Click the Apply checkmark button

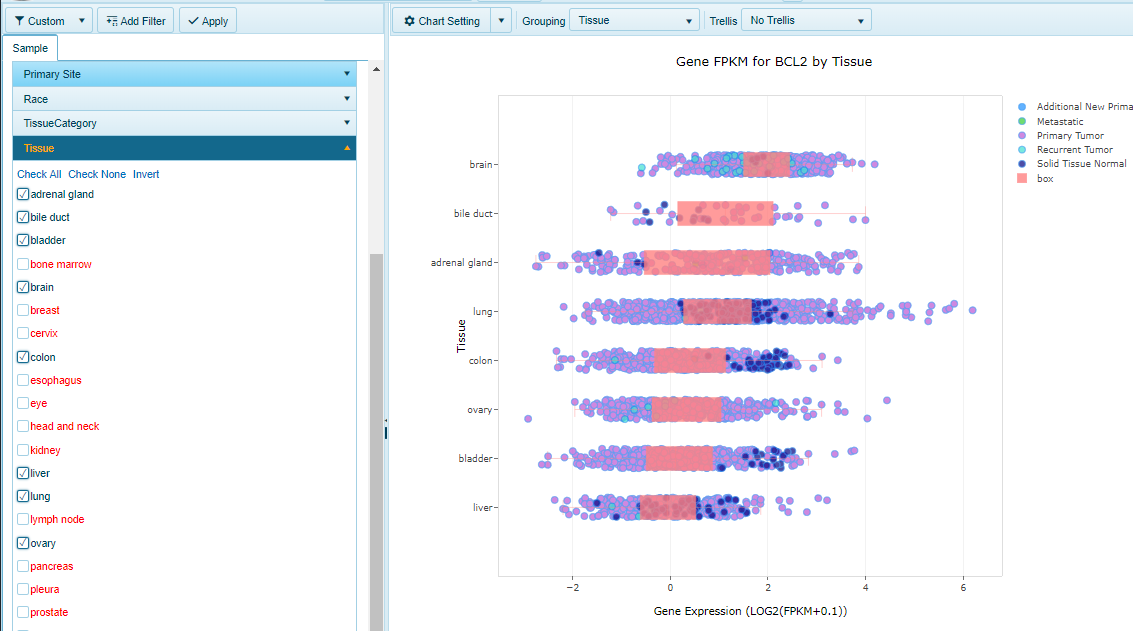click(208, 21)
